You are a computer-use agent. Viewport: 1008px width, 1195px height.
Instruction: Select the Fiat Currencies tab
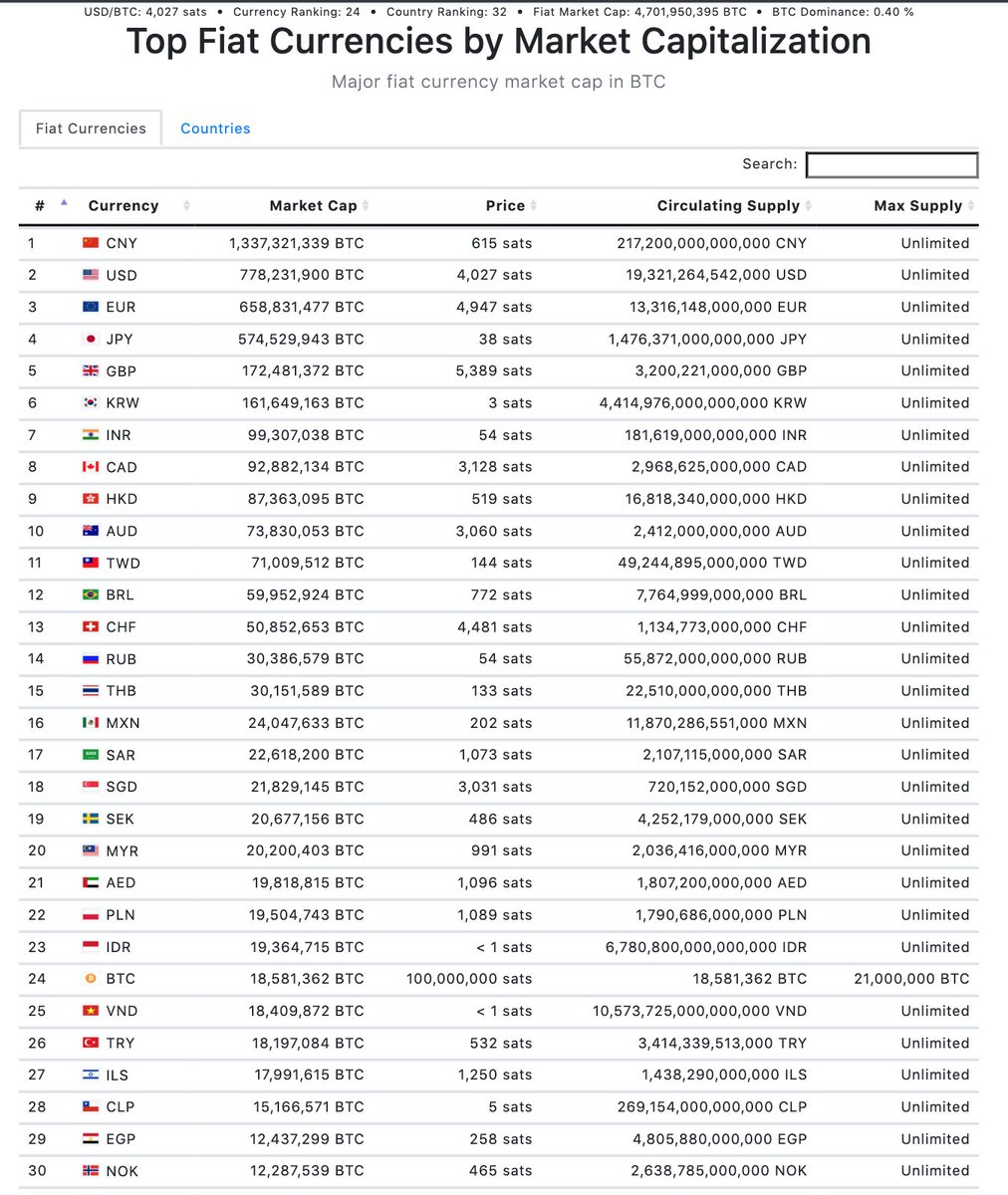click(91, 128)
